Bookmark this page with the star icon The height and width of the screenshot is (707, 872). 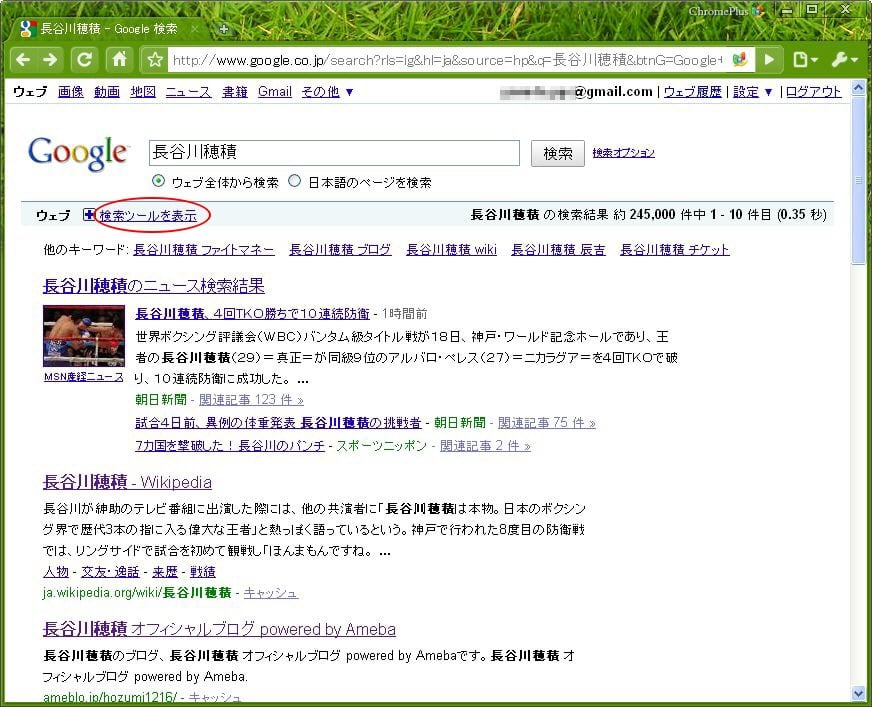(155, 60)
